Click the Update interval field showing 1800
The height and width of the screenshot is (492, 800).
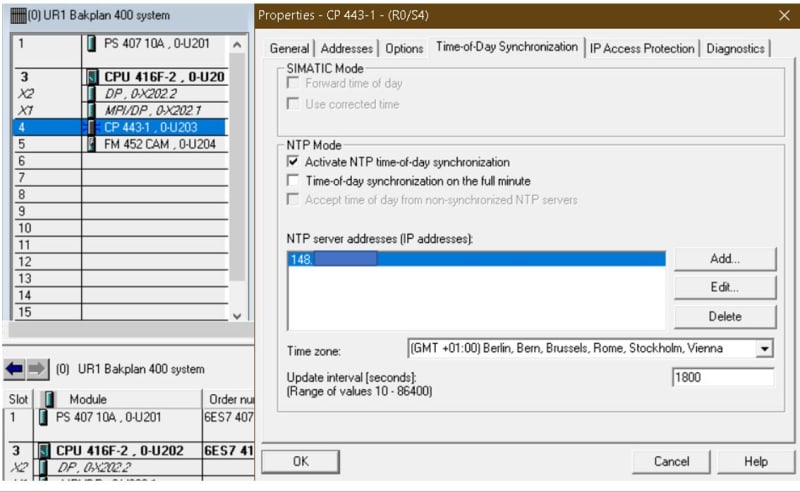pos(723,378)
